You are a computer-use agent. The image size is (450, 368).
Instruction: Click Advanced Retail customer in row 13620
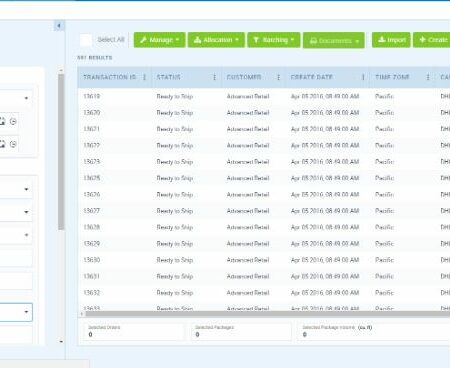tap(248, 113)
